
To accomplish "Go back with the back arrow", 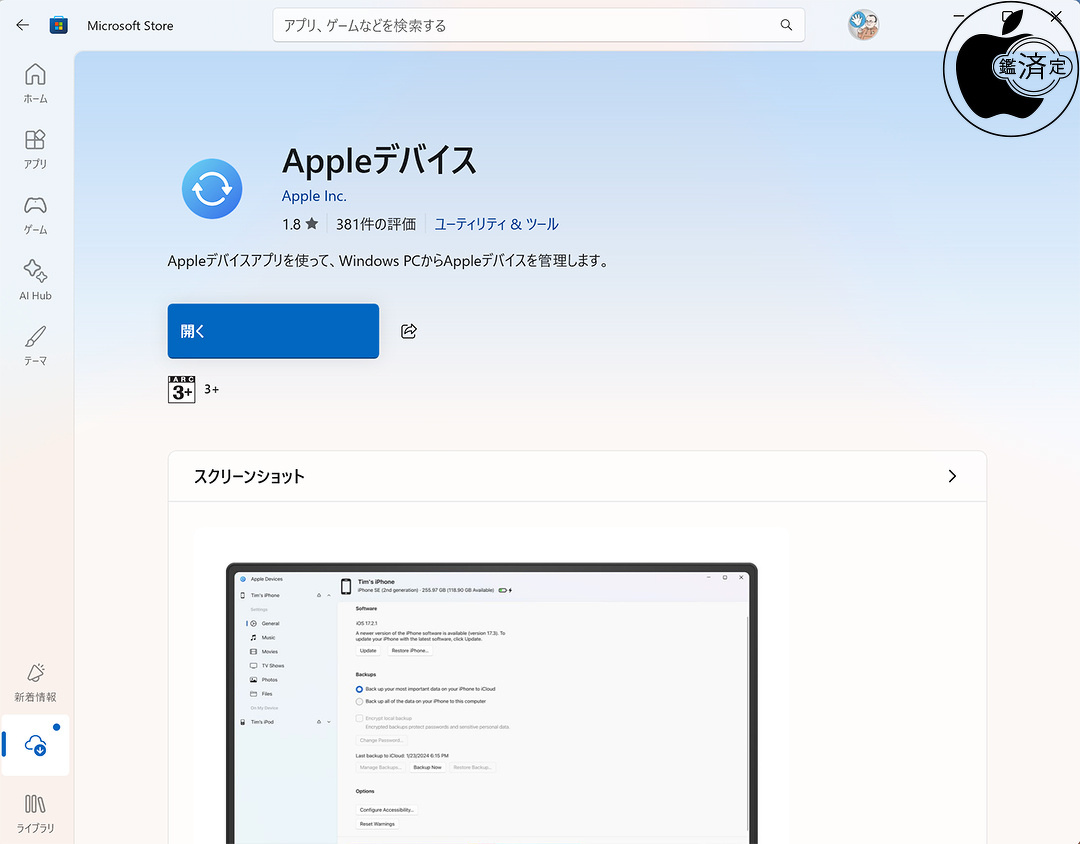I will tap(23, 25).
